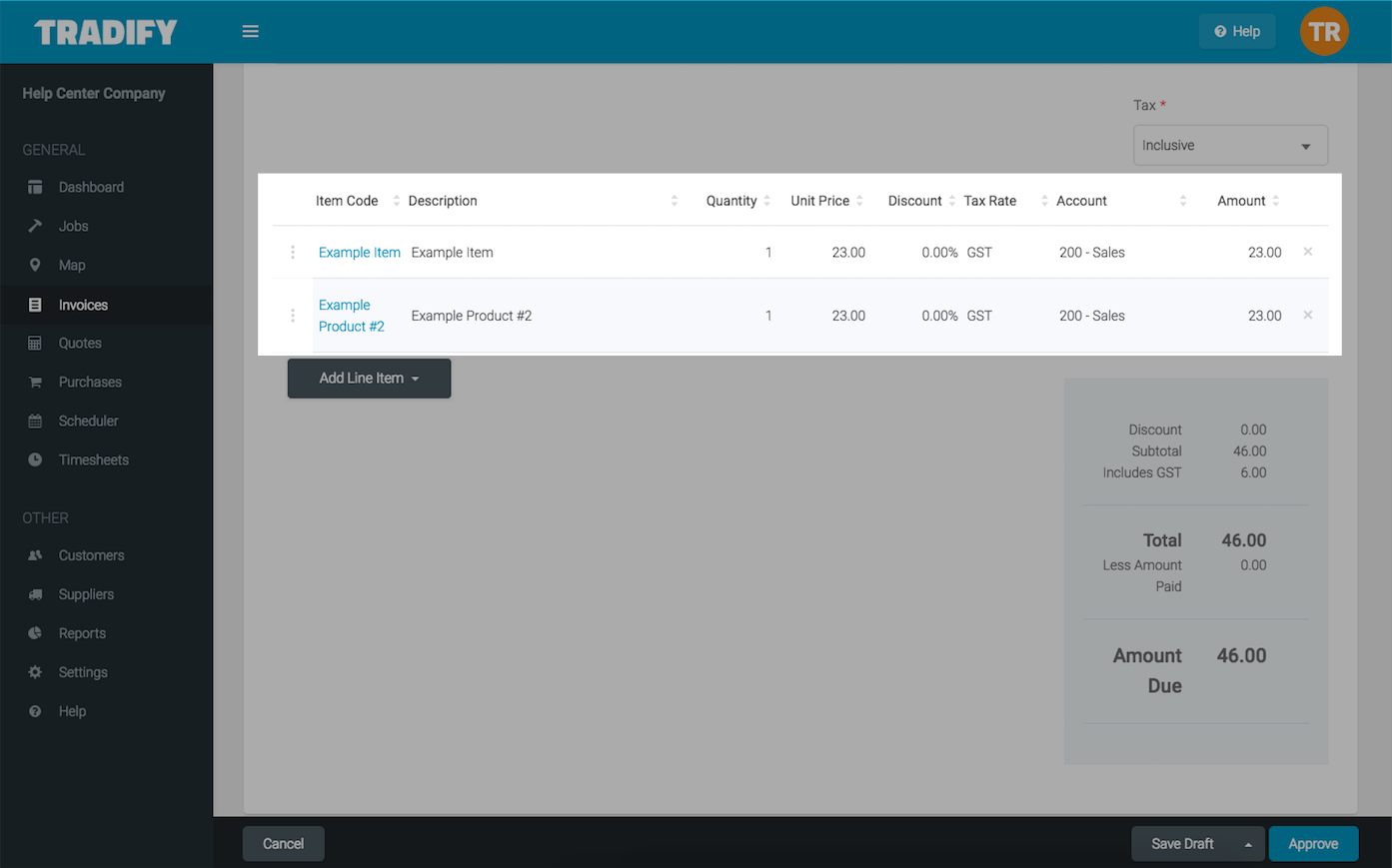Viewport: 1392px width, 868px height.
Task: Click the Map pin icon
Action: tap(35, 265)
